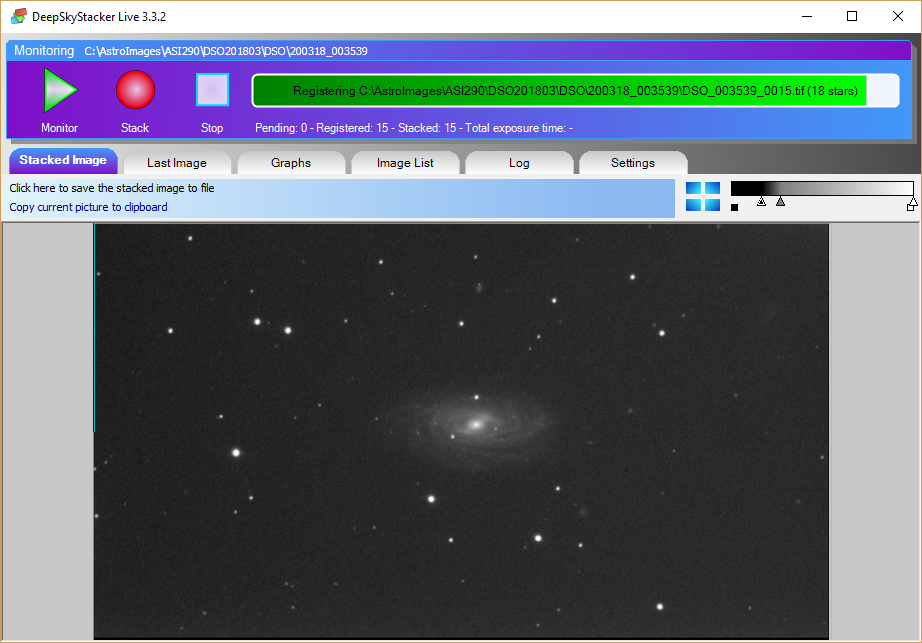The height and width of the screenshot is (643, 922).
Task: Click the green Monitor play icon
Action: pyautogui.click(x=60, y=91)
